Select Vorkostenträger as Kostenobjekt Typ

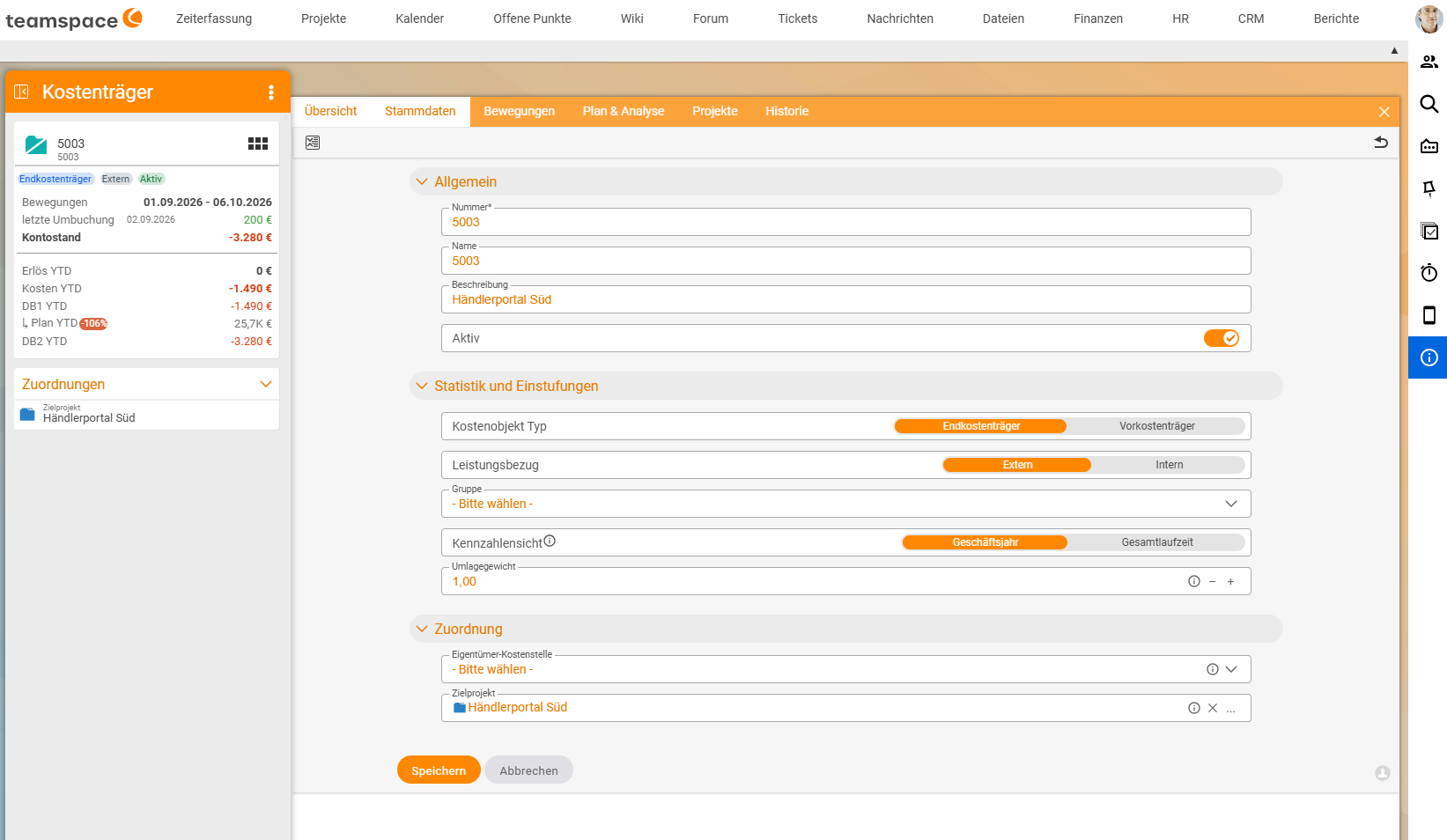coord(1157,426)
